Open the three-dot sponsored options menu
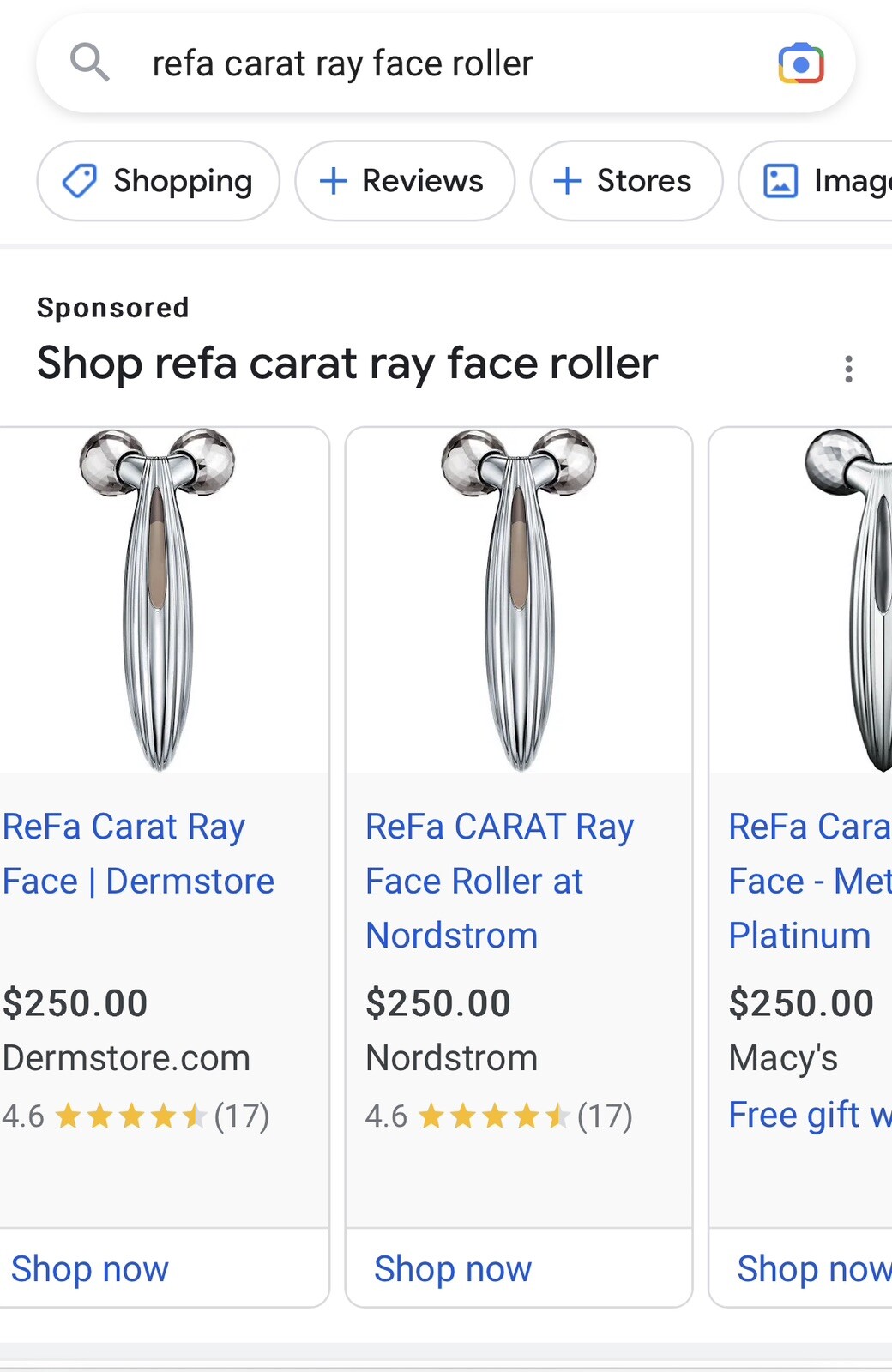 pyautogui.click(x=848, y=369)
